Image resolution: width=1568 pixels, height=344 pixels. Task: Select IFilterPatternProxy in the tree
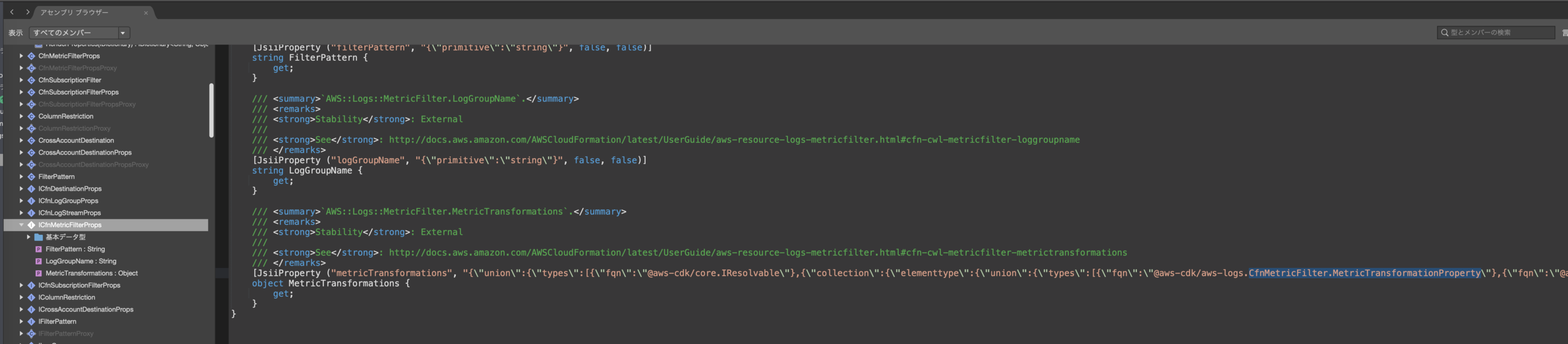(x=66, y=334)
